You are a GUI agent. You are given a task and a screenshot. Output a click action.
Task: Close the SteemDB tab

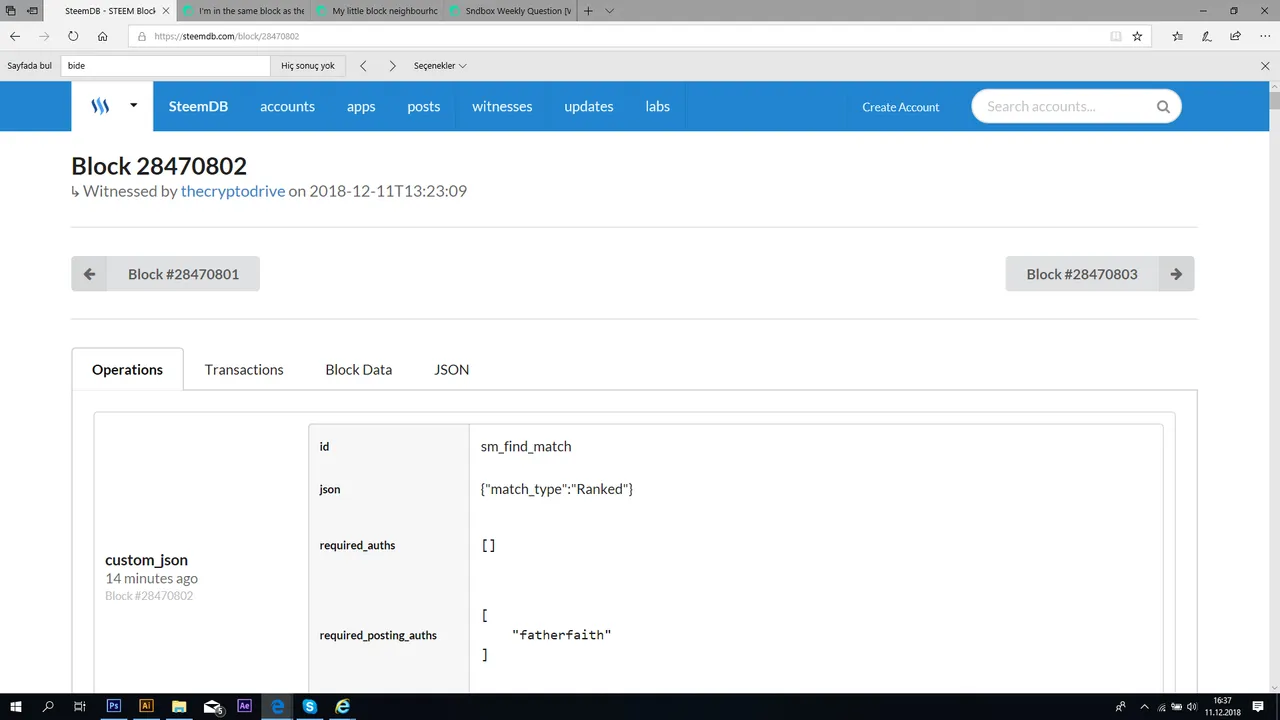click(166, 11)
